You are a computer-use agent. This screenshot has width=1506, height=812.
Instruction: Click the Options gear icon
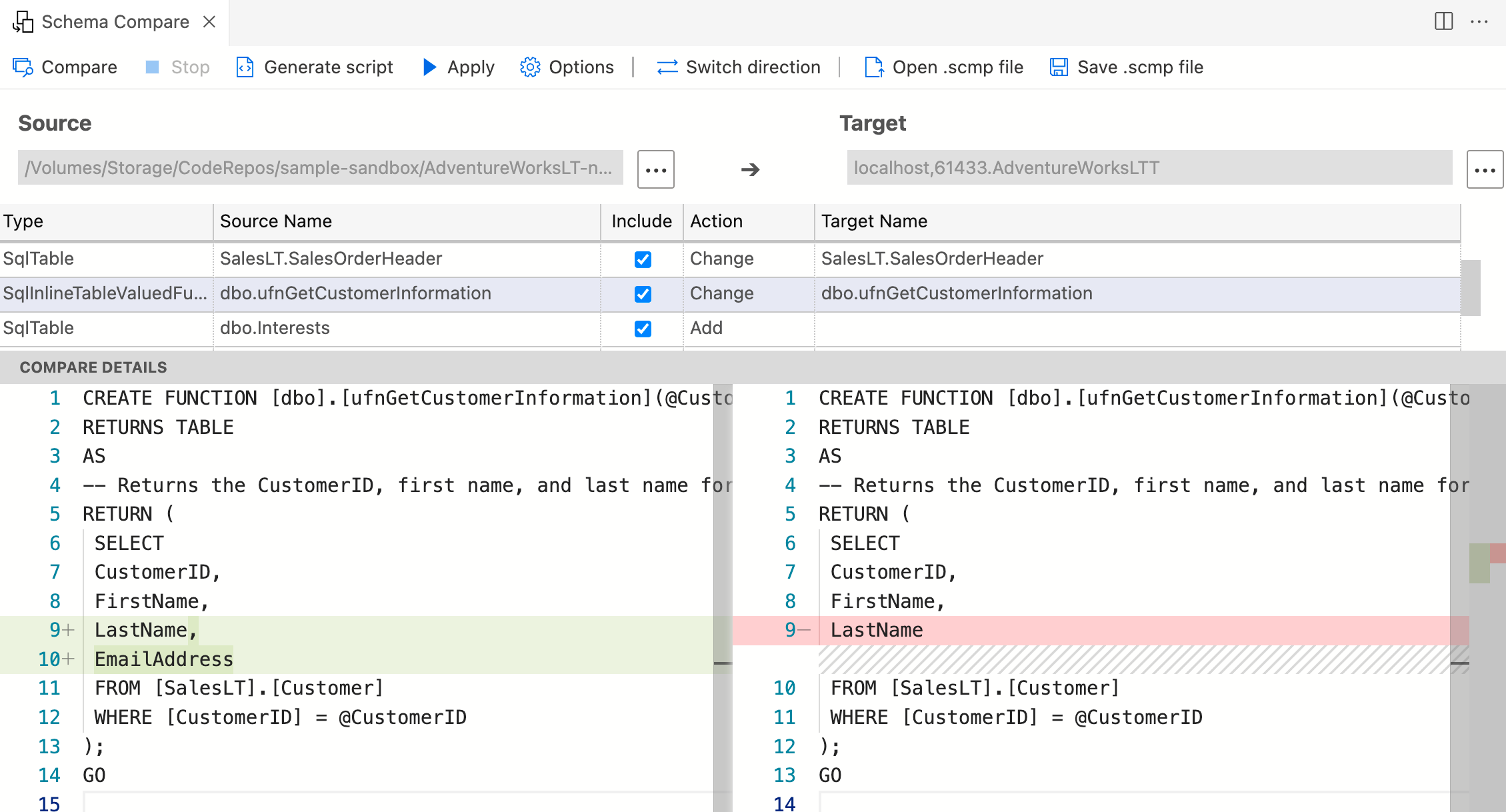click(x=529, y=67)
